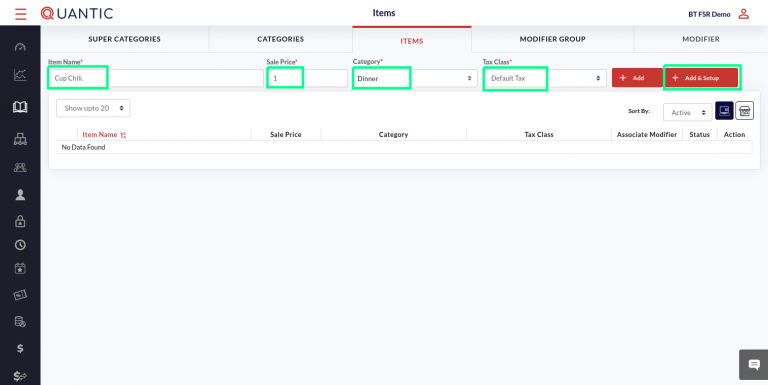The height and width of the screenshot is (385, 768).
Task: Open the Modifier Group tab
Action: pyautogui.click(x=552, y=39)
